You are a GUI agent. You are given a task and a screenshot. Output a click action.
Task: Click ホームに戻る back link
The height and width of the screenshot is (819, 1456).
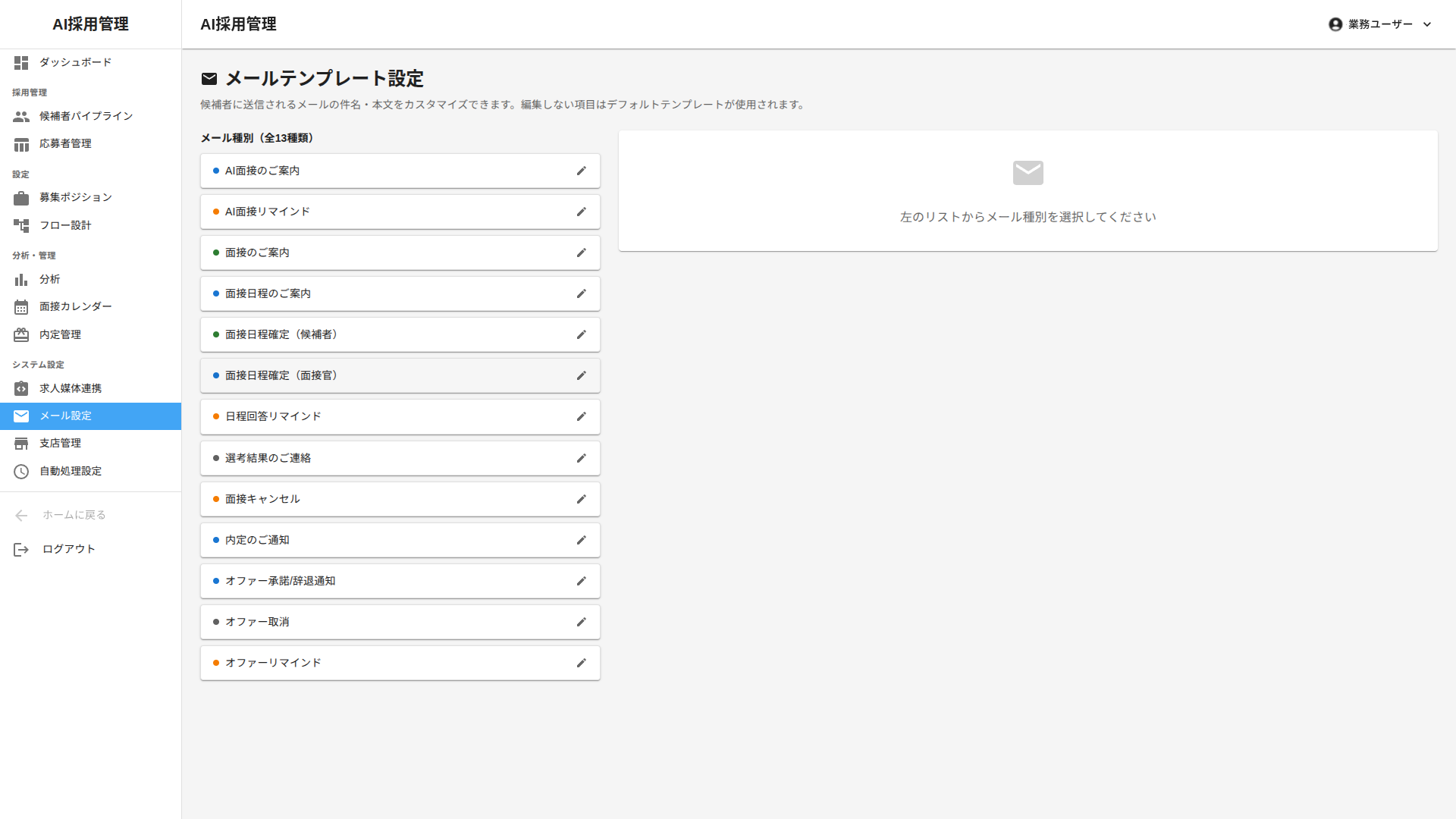(74, 516)
